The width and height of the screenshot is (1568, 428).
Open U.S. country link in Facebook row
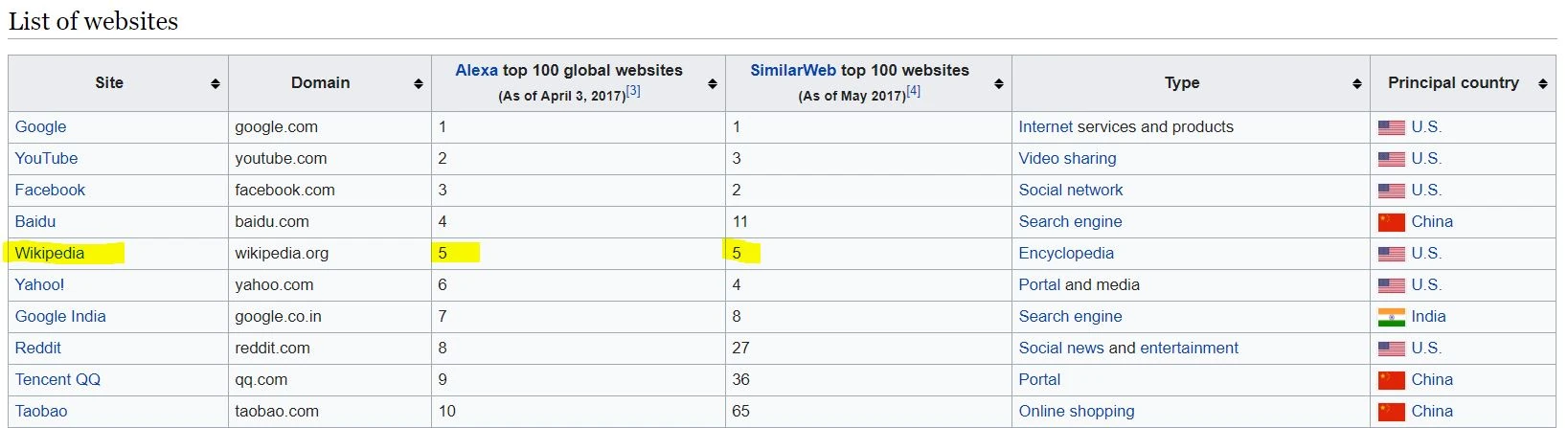tap(1426, 190)
